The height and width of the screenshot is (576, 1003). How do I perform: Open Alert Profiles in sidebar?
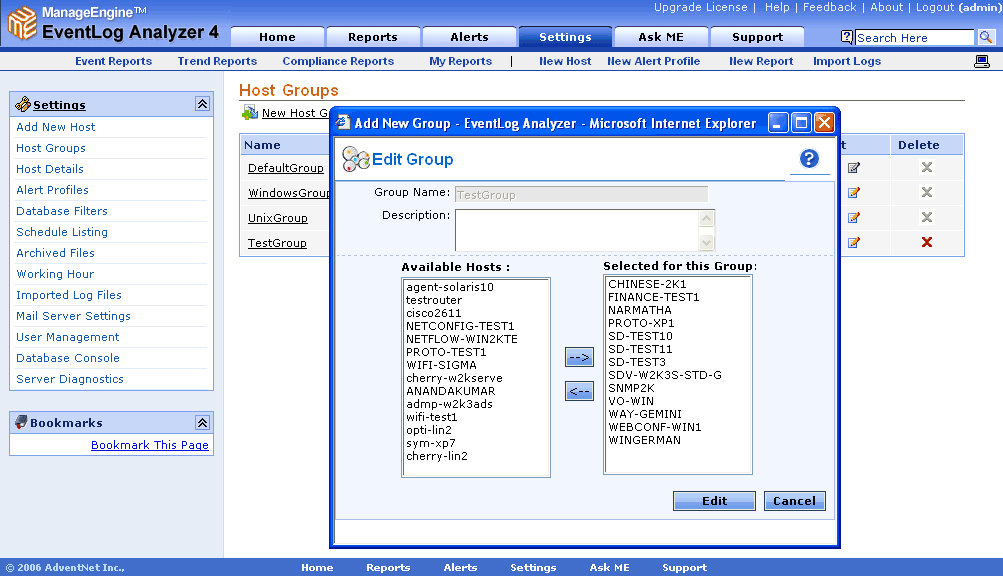click(52, 190)
